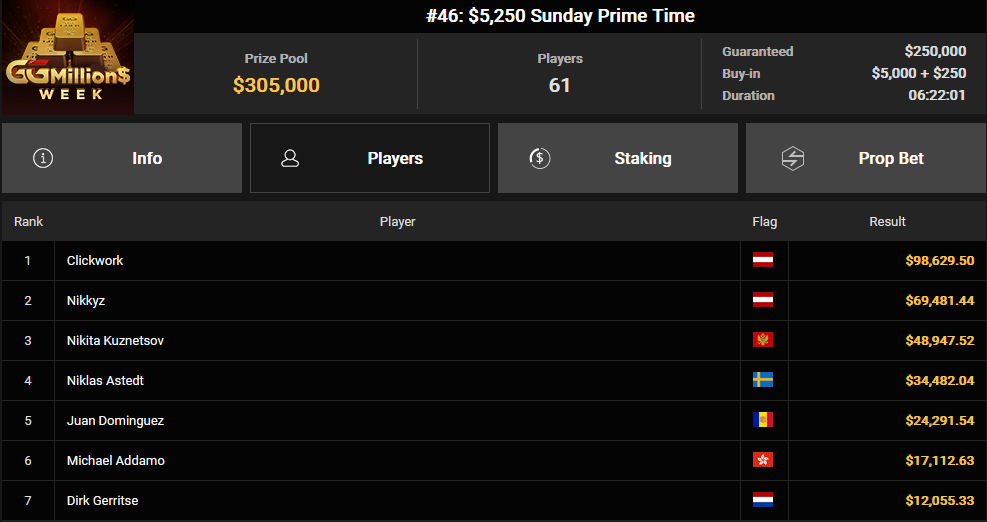The image size is (987, 522).
Task: Click player name Nikita Kuznetsov
Action: pos(115,340)
